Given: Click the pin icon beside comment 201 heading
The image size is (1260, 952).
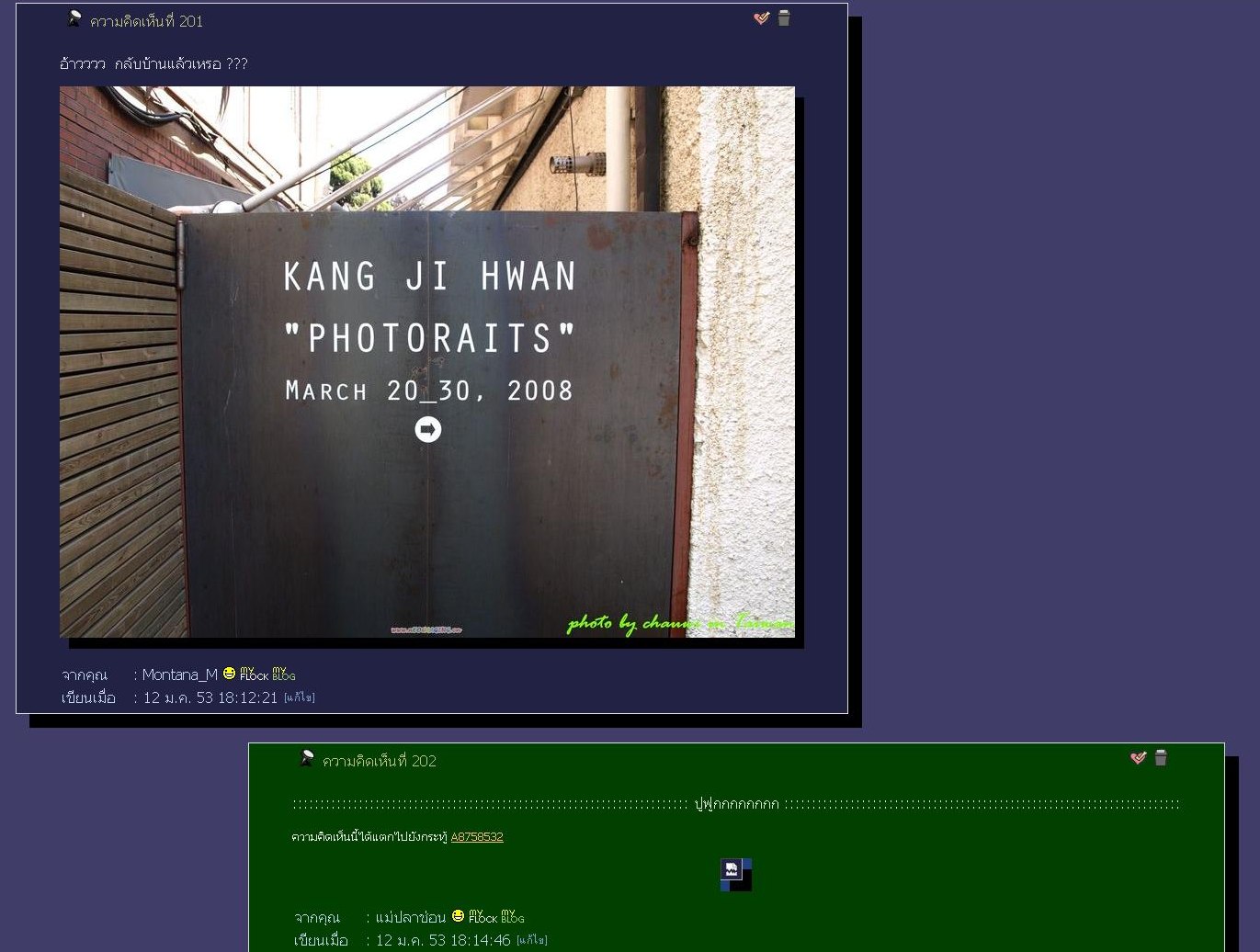Looking at the screenshot, I should (74, 18).
